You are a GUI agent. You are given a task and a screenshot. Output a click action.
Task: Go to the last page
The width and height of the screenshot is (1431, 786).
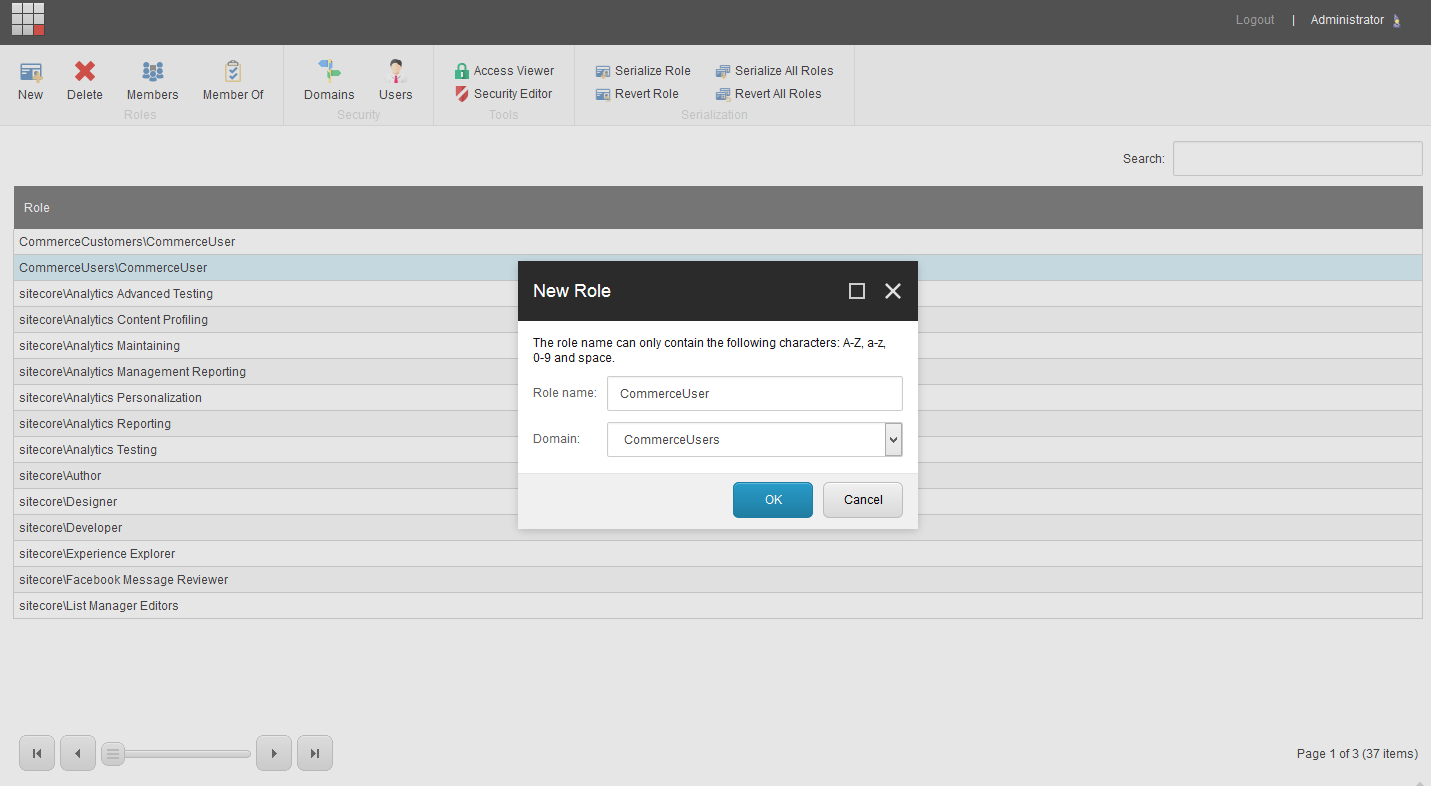coord(315,753)
